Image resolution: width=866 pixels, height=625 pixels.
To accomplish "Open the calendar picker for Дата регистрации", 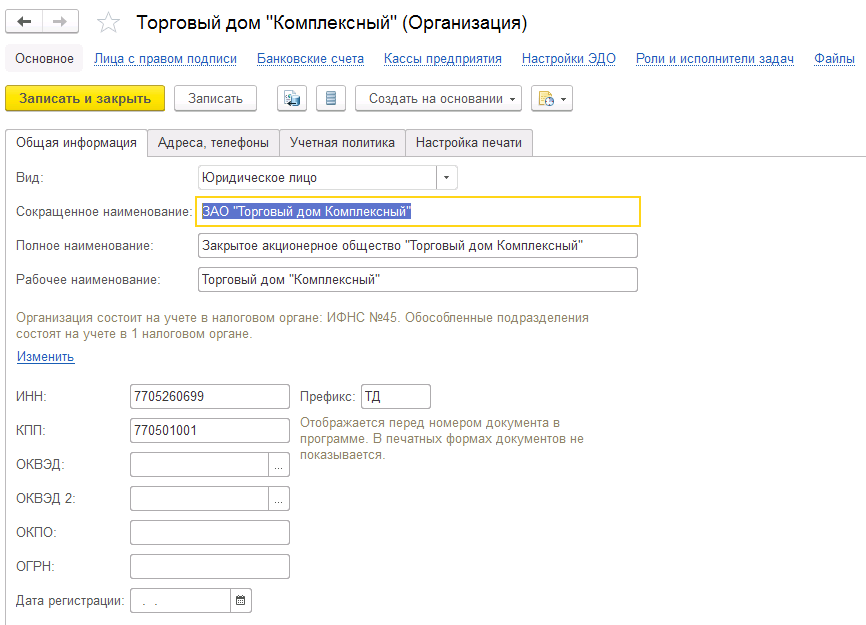I will 241,601.
